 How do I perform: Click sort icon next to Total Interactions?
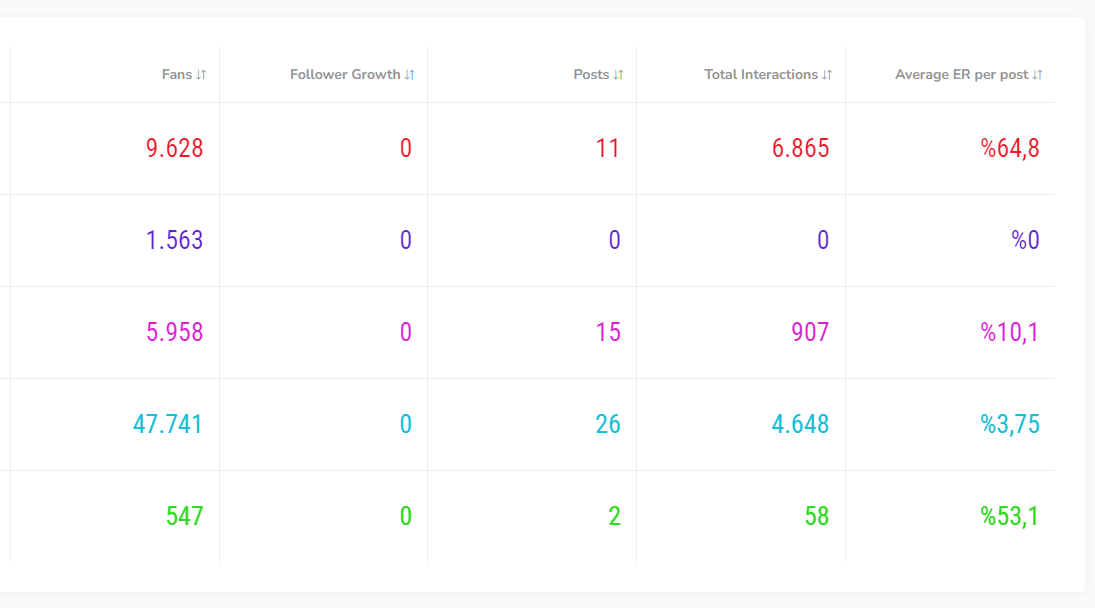(827, 75)
